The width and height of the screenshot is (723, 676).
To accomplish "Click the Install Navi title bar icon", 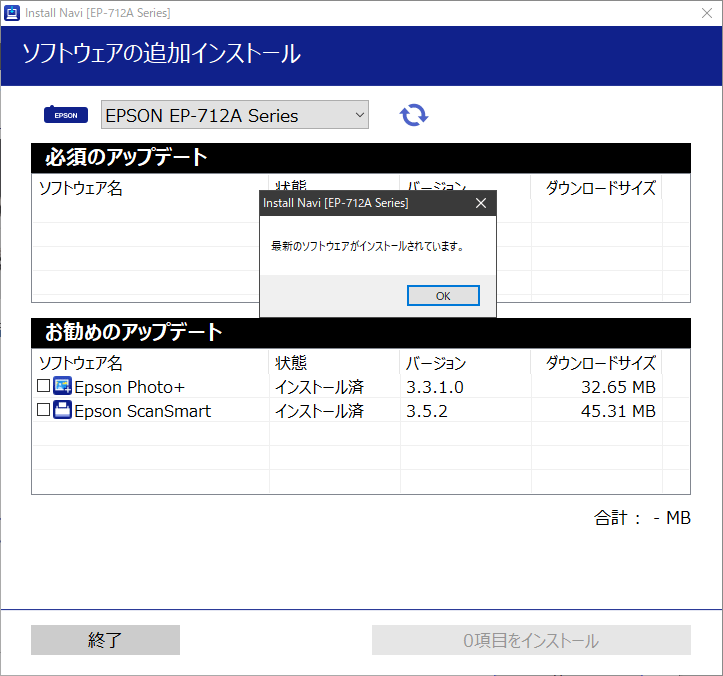I will 12,13.
